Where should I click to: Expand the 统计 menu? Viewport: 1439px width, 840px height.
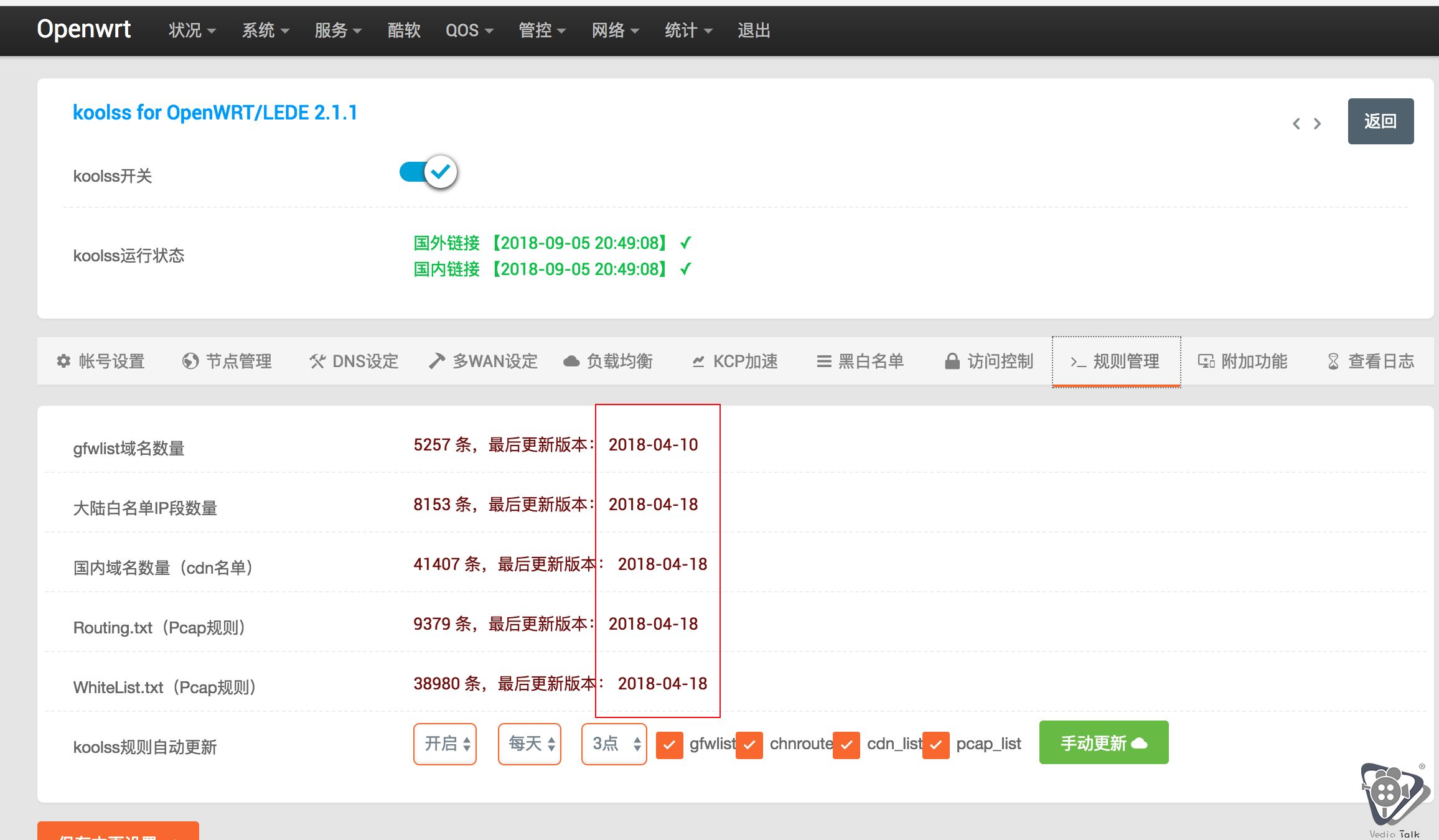(x=688, y=30)
